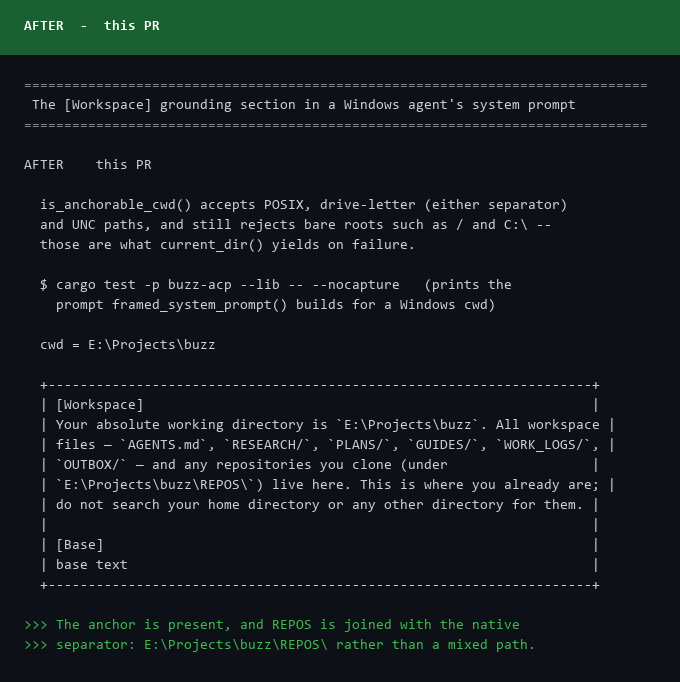680x682 pixels.
Task: Click the framed_system_prompt() text
Action: 200,305
